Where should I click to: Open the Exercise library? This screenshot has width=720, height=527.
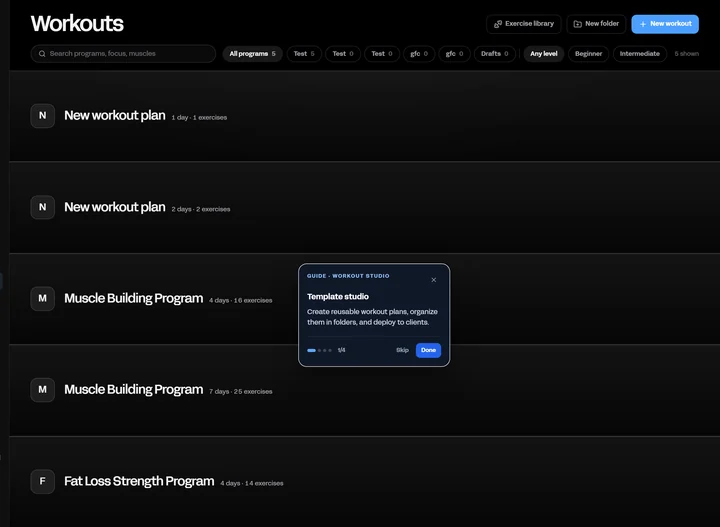click(x=523, y=24)
